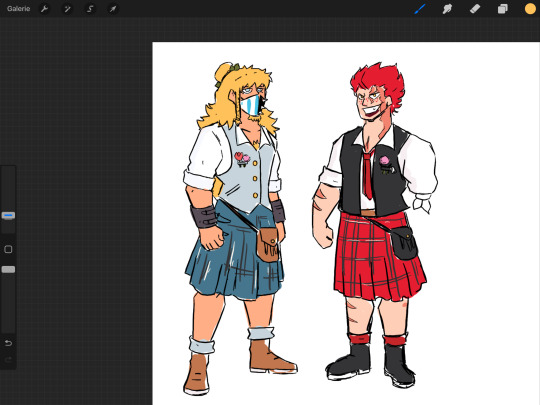The image size is (540, 405).
Task: Activate the Transform arrow tool
Action: [113, 9]
